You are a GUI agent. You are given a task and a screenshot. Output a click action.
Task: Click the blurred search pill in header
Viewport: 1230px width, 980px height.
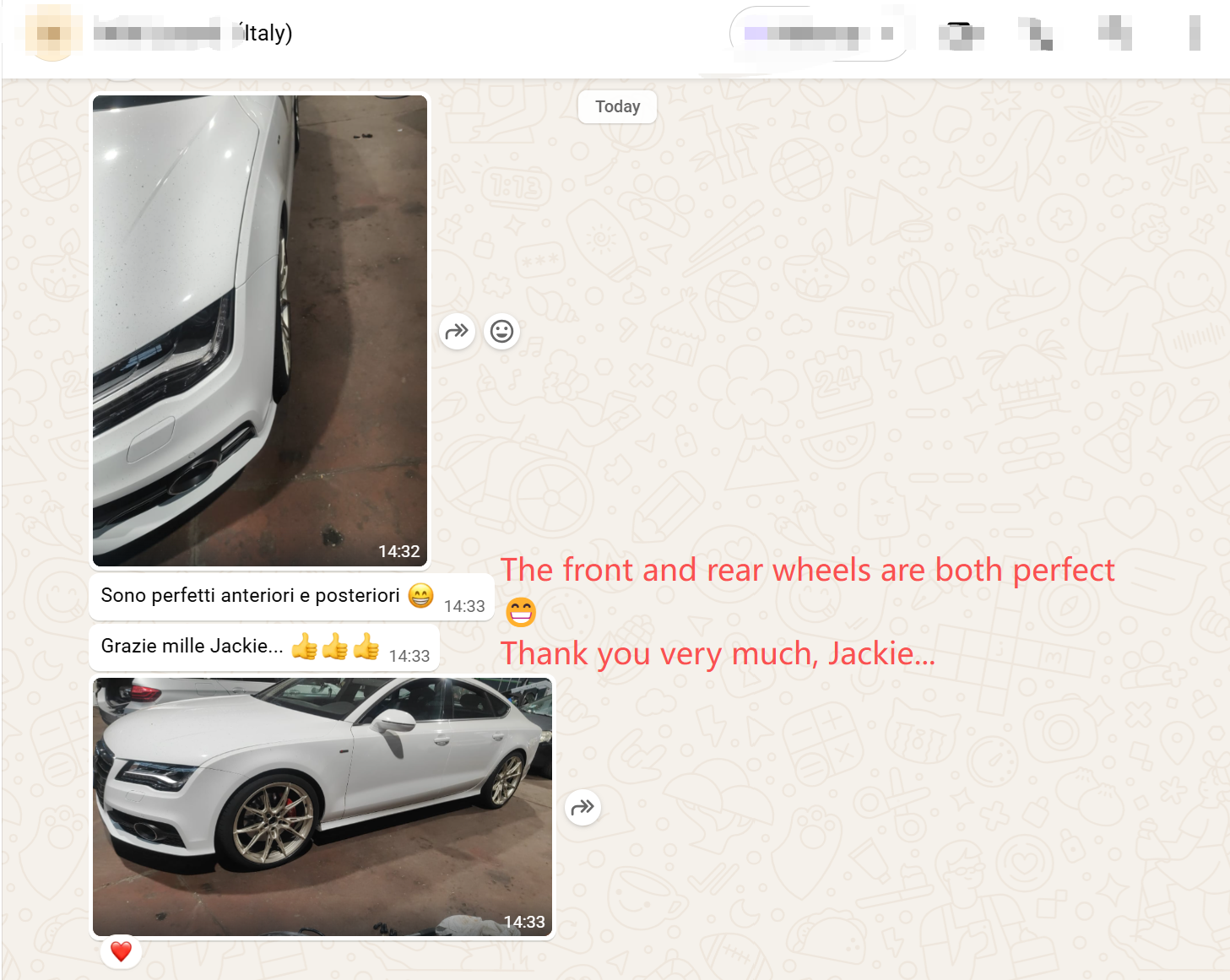point(818,34)
